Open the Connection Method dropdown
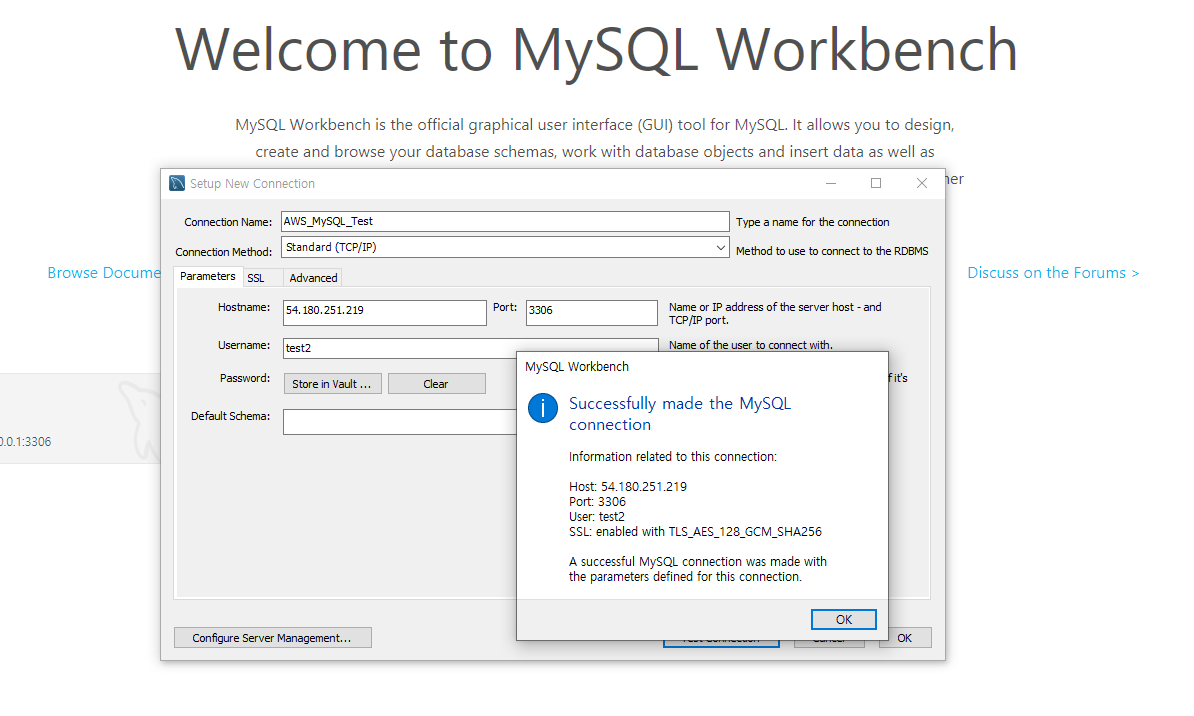Screen dimensions: 1194x716 pos(505,248)
